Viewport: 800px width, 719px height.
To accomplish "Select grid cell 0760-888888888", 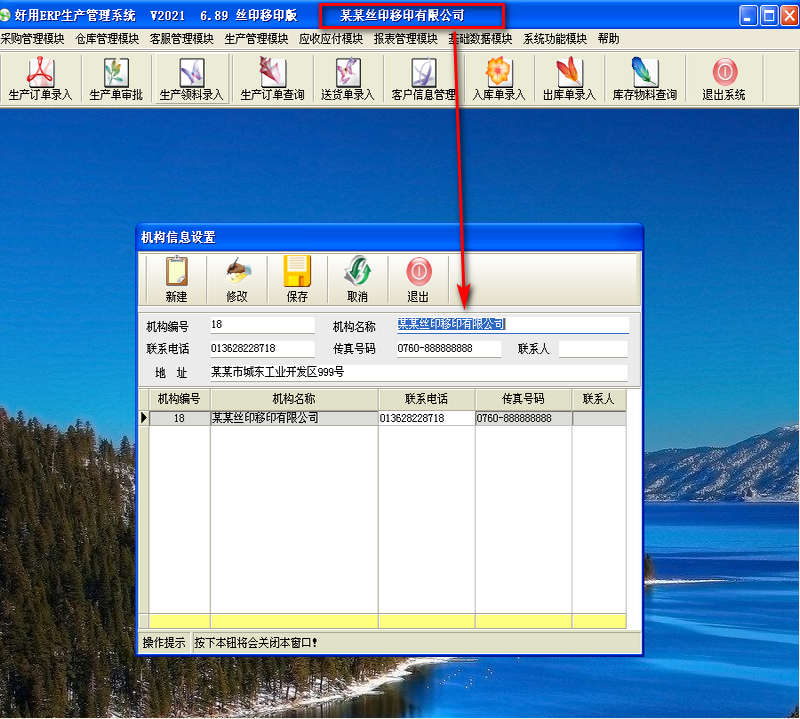I will point(523,418).
